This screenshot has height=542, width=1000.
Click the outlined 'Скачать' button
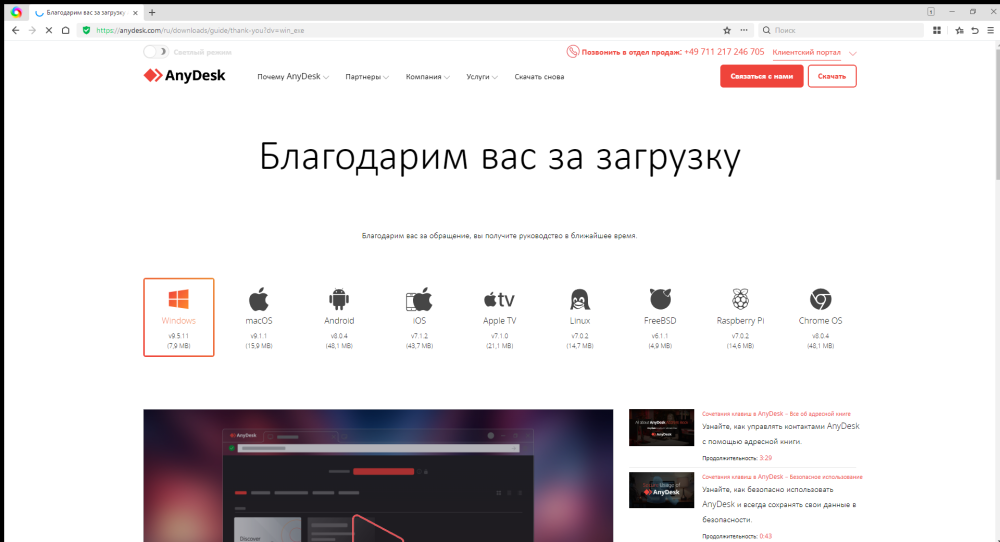(832, 77)
